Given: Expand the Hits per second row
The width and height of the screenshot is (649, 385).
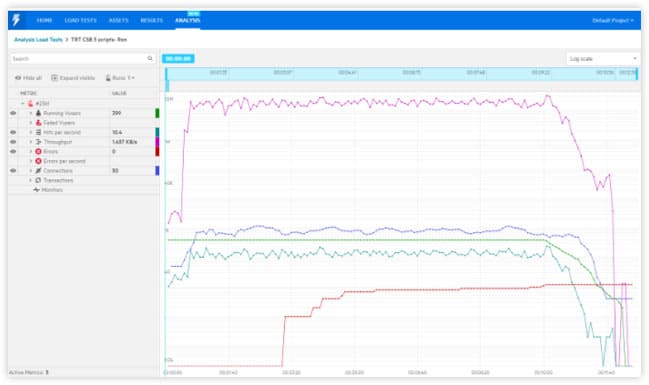Looking at the screenshot, I should pyautogui.click(x=31, y=132).
